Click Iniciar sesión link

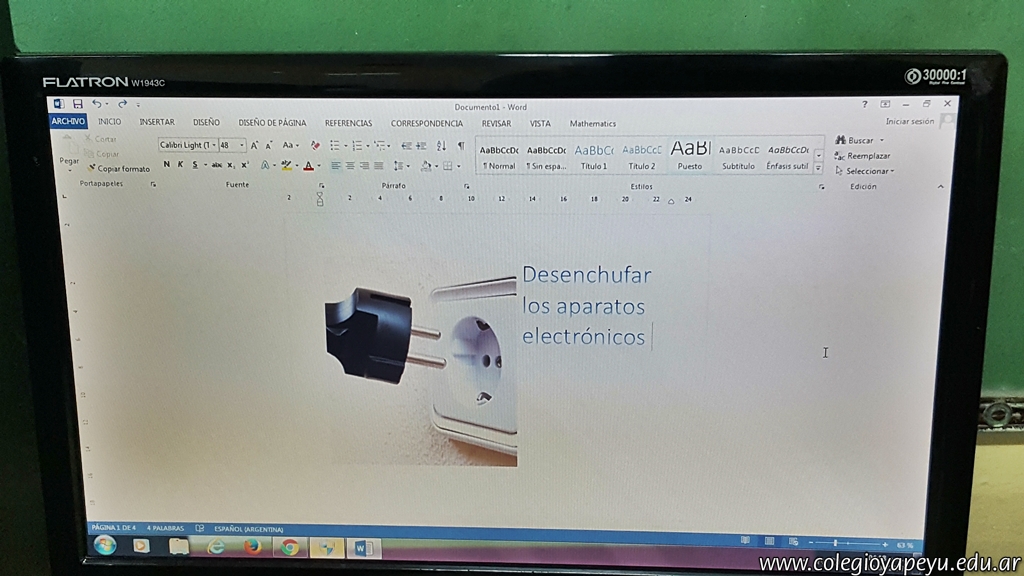909,122
